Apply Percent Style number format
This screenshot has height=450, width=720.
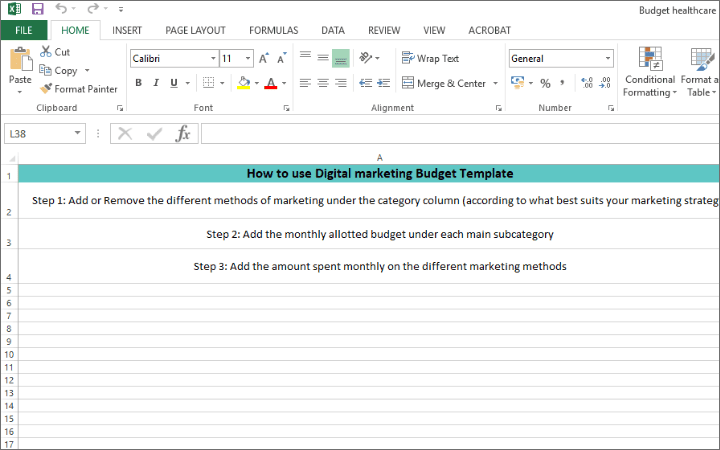coord(545,83)
